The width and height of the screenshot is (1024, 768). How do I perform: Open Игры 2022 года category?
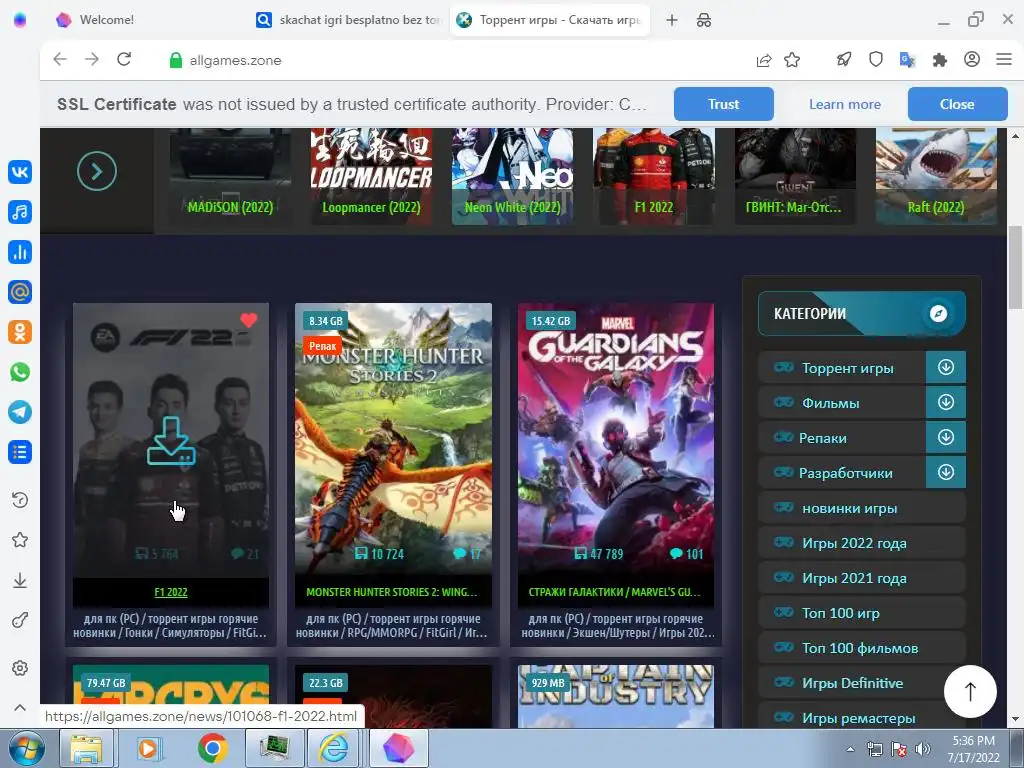point(861,543)
